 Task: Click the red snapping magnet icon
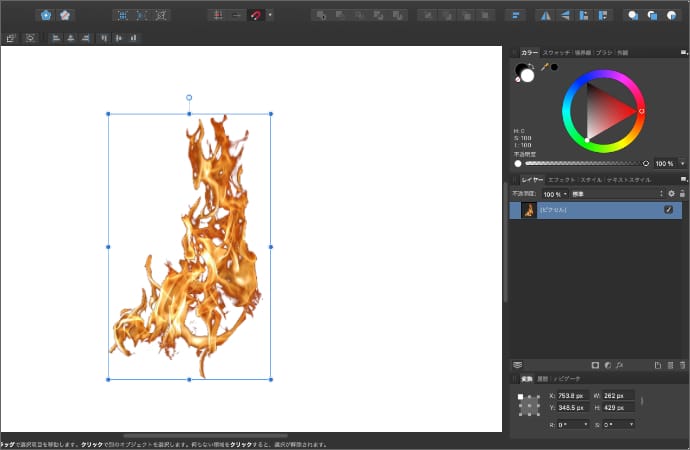(256, 15)
